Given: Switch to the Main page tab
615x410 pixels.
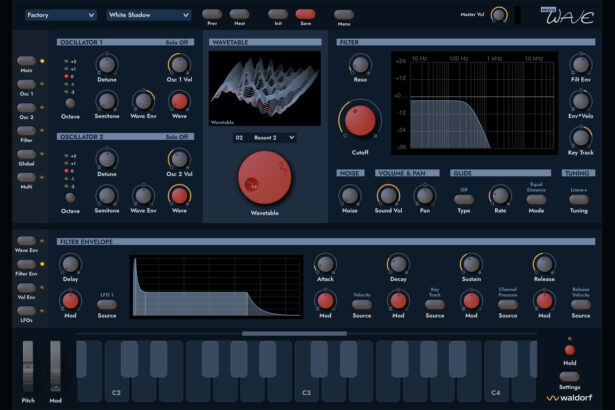Looking at the screenshot, I should [26, 61].
